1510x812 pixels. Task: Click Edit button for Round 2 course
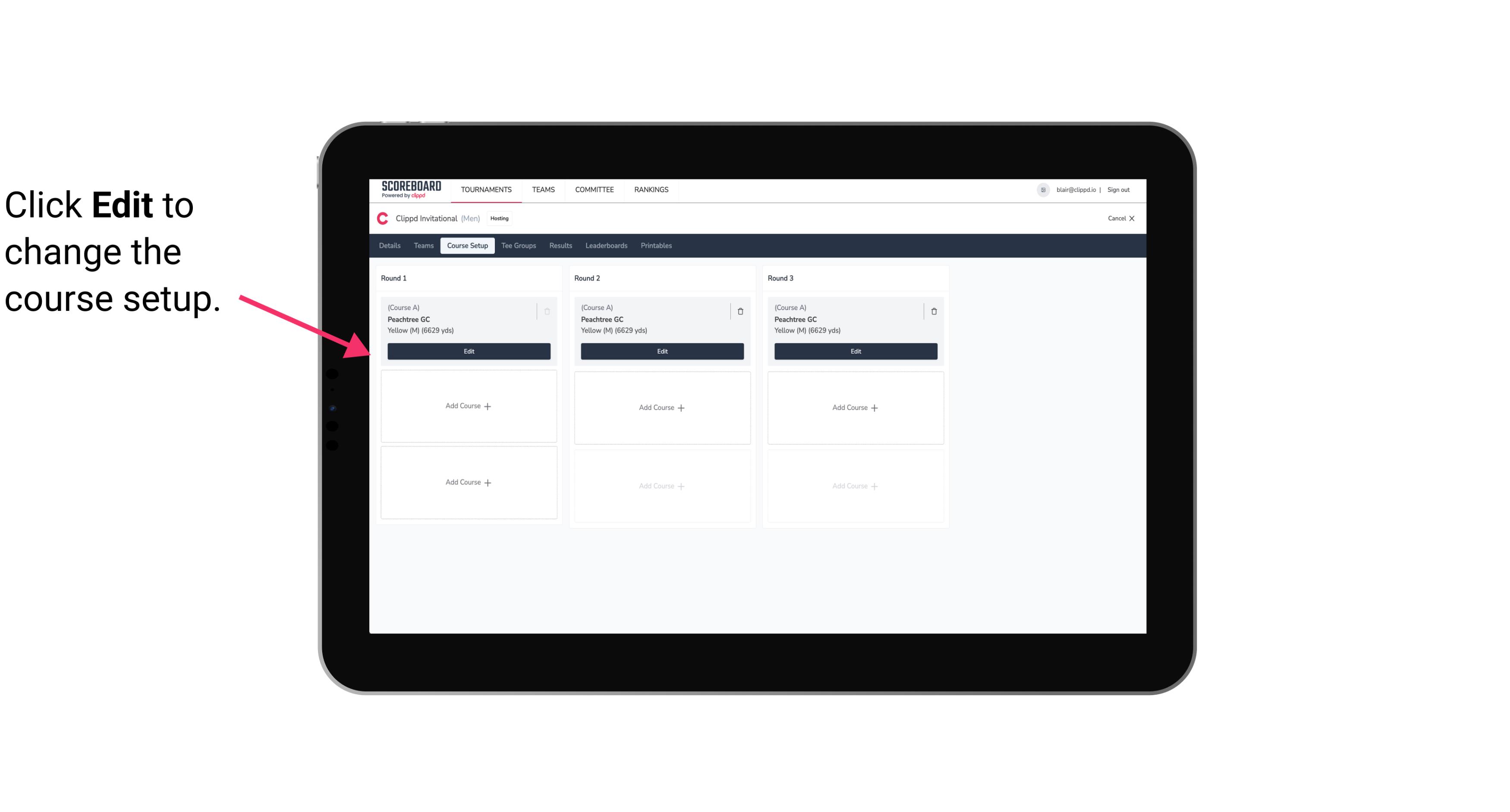(661, 351)
